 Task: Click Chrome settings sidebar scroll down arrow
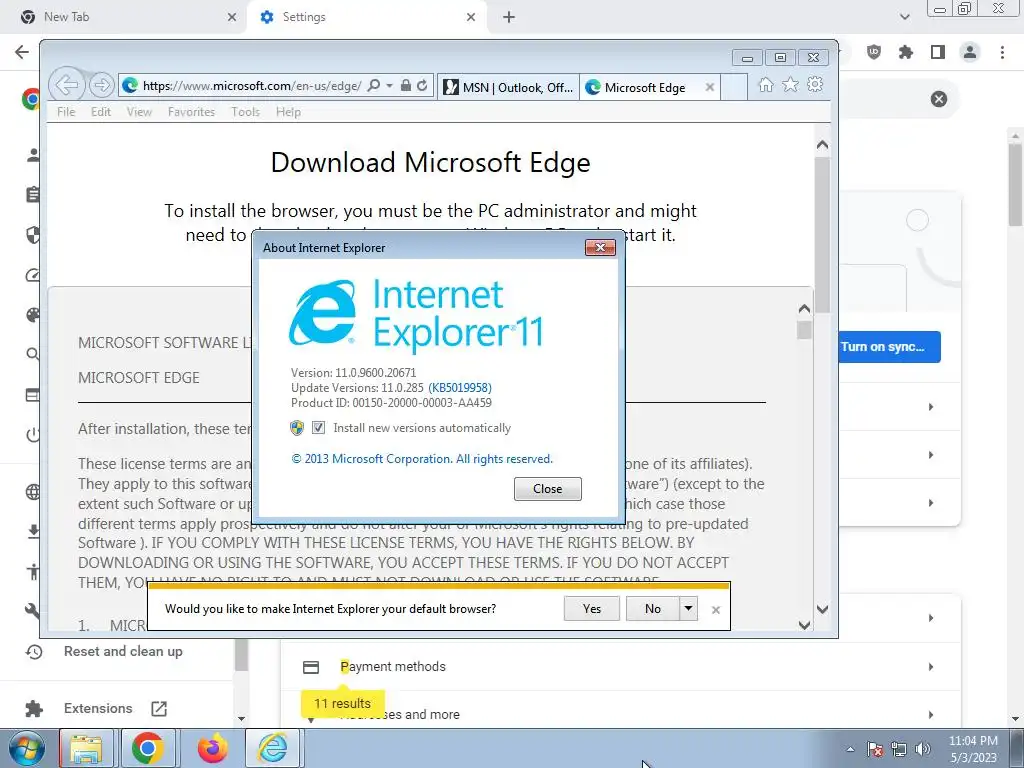click(241, 718)
